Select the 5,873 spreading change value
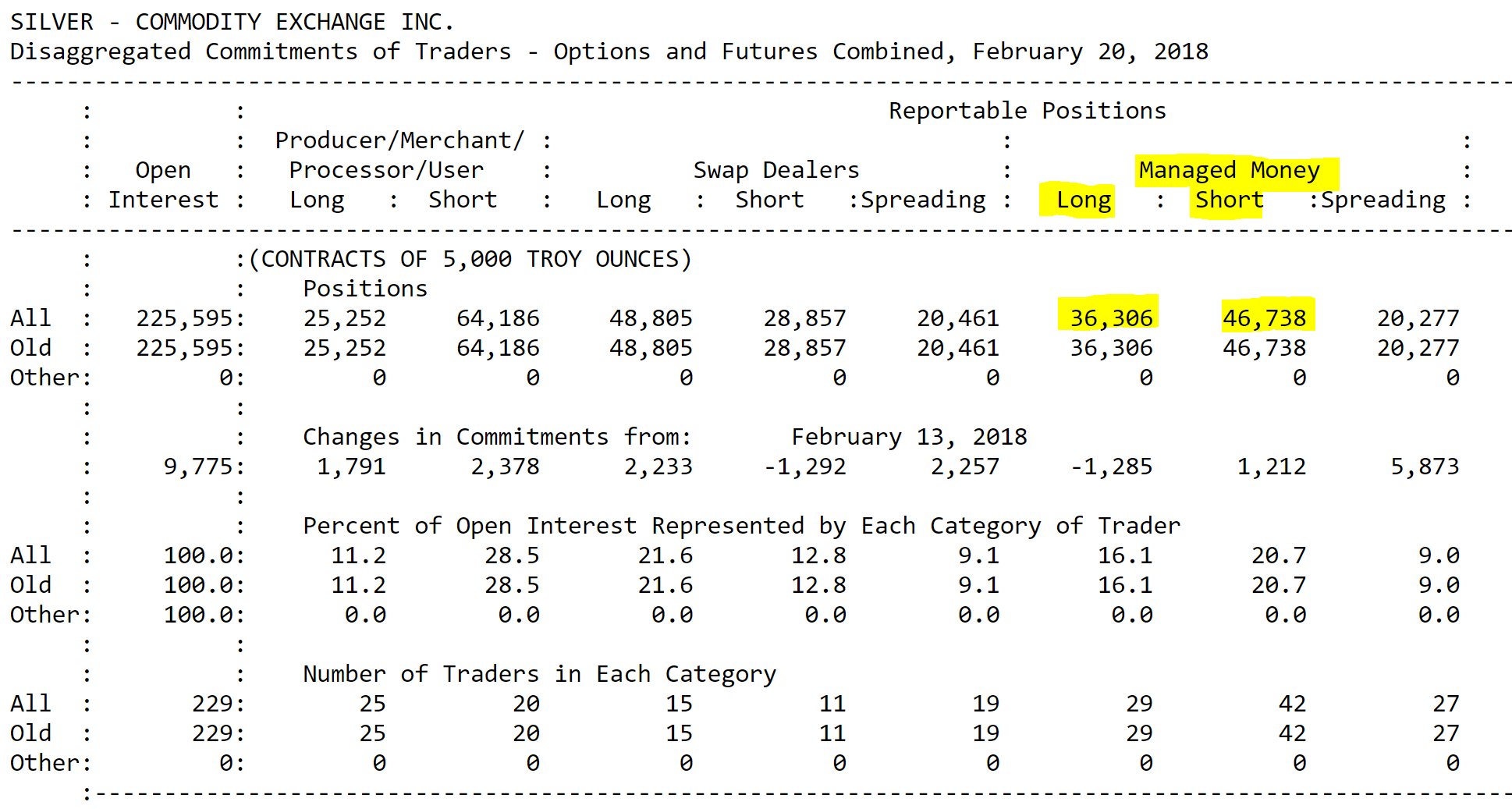Screen dimensions: 1512x809 point(1424,467)
